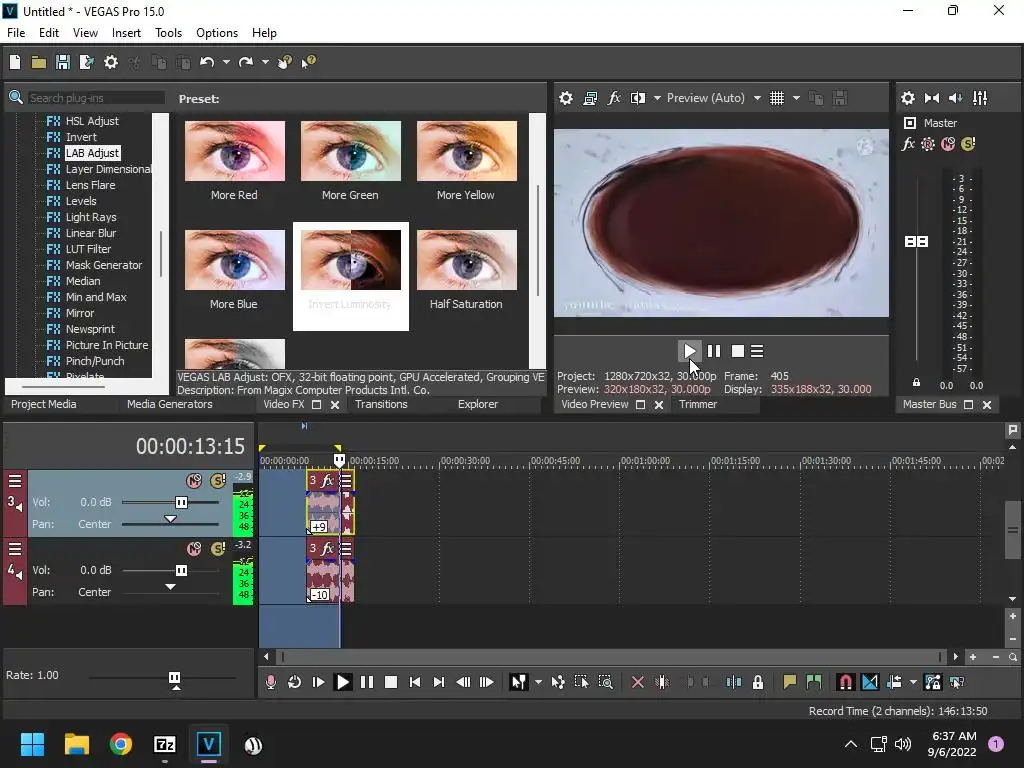Switch to Transitions tab

(x=381, y=404)
